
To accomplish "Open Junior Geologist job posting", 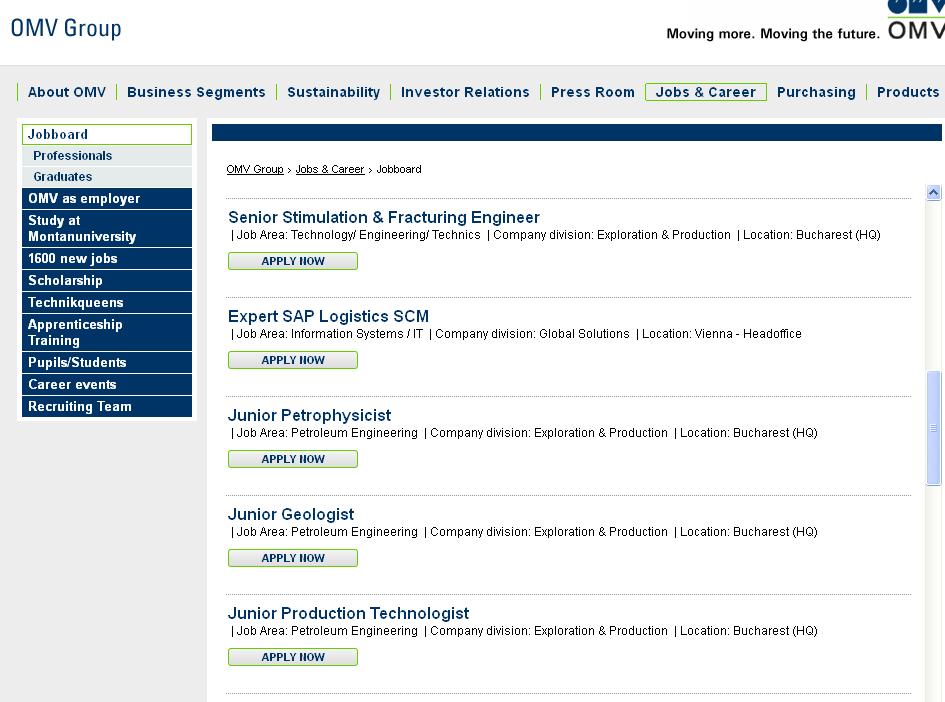I will [x=291, y=514].
